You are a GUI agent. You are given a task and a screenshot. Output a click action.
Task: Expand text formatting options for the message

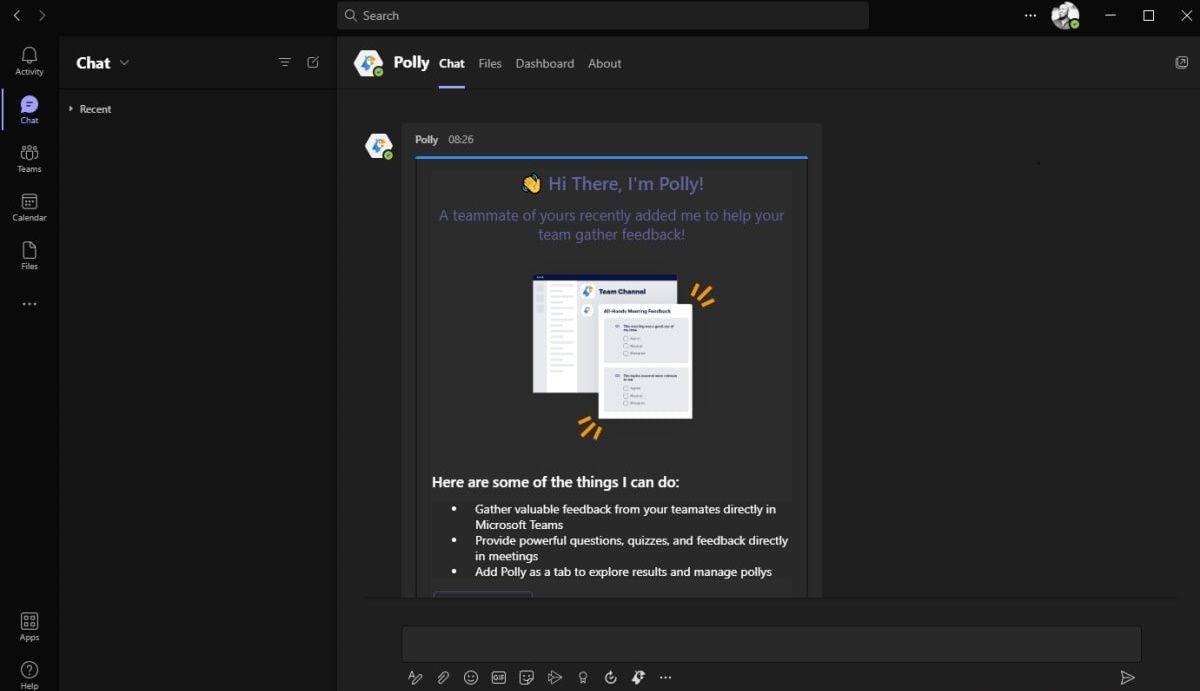(415, 677)
